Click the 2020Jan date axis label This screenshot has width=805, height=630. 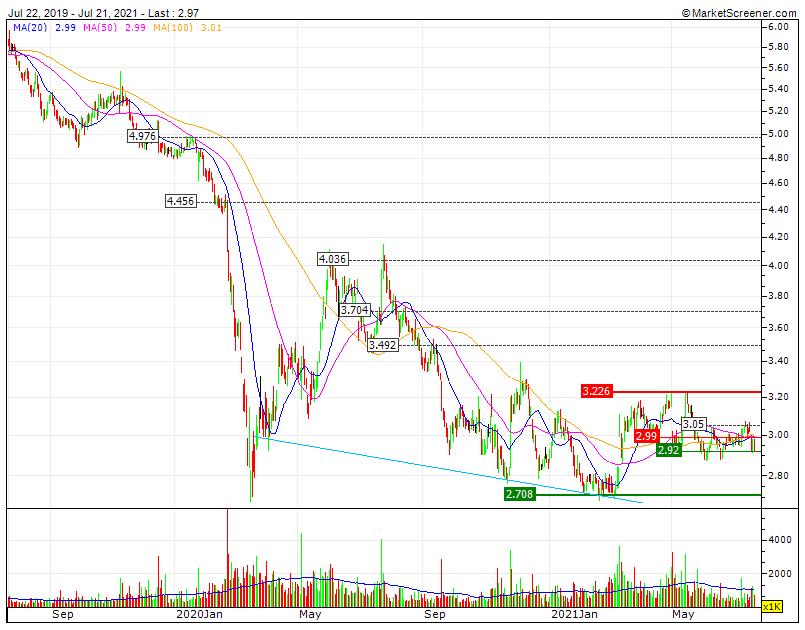[199, 614]
